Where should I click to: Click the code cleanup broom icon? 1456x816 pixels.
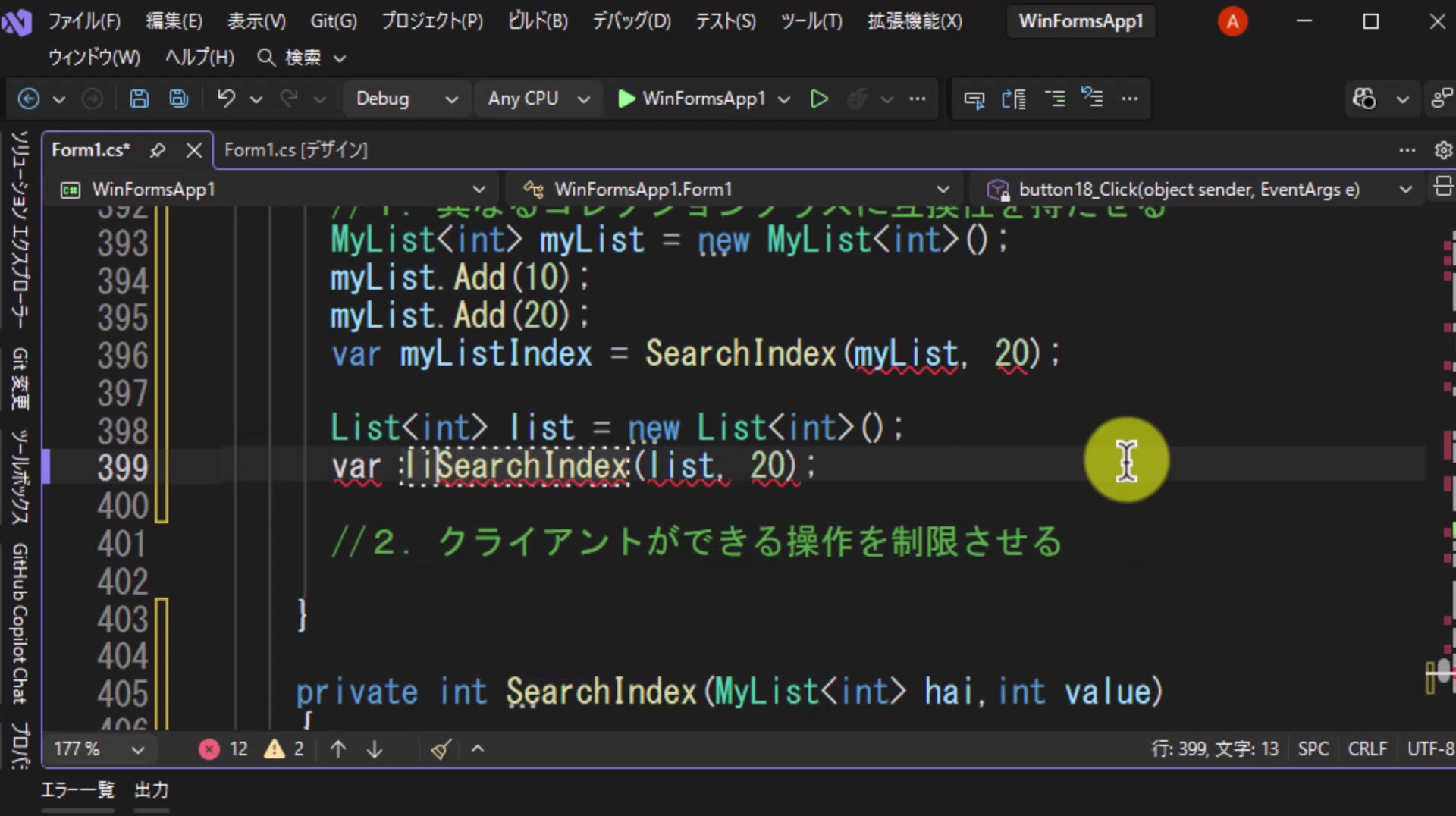[441, 749]
